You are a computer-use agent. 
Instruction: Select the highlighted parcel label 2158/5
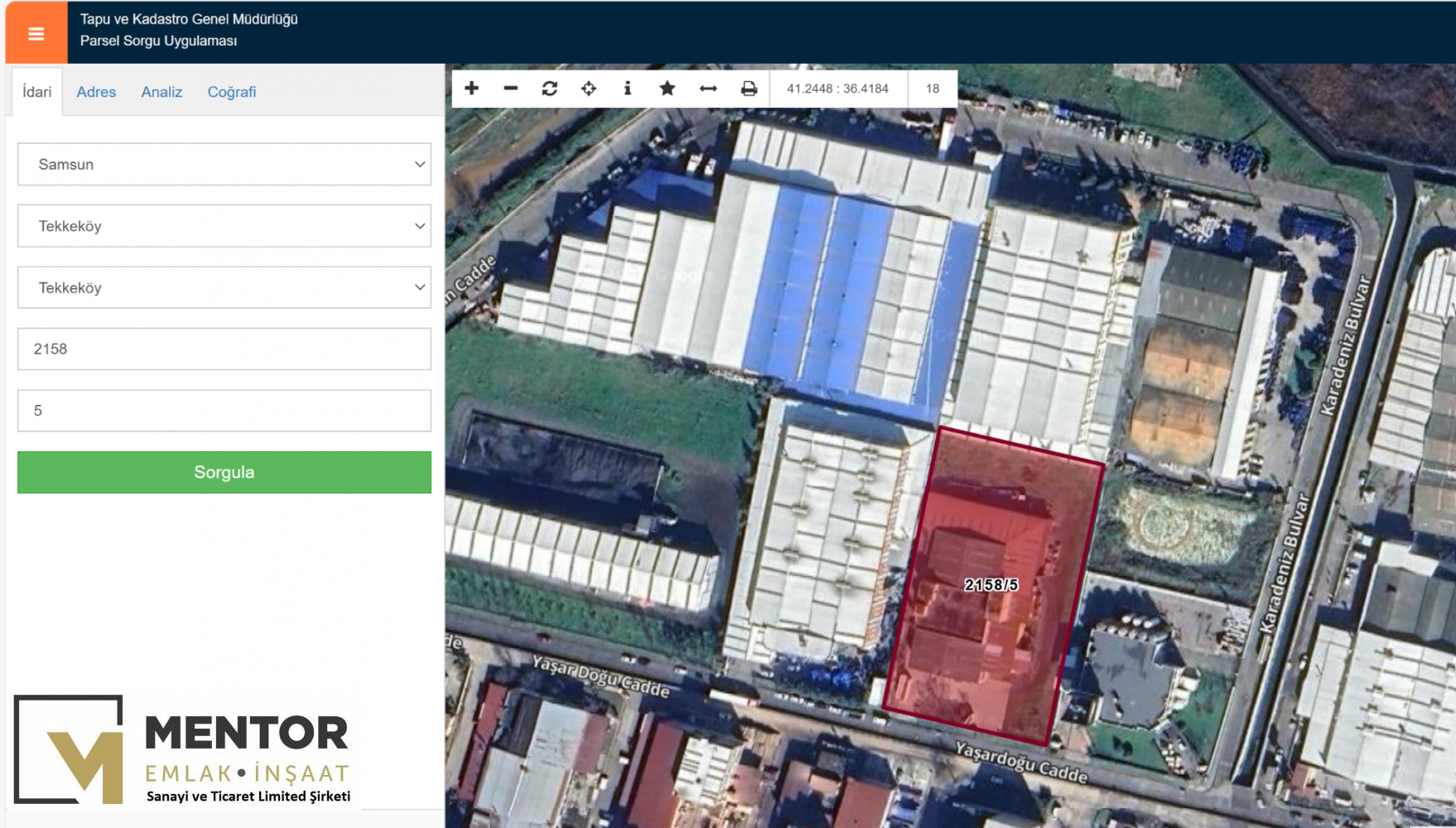991,585
